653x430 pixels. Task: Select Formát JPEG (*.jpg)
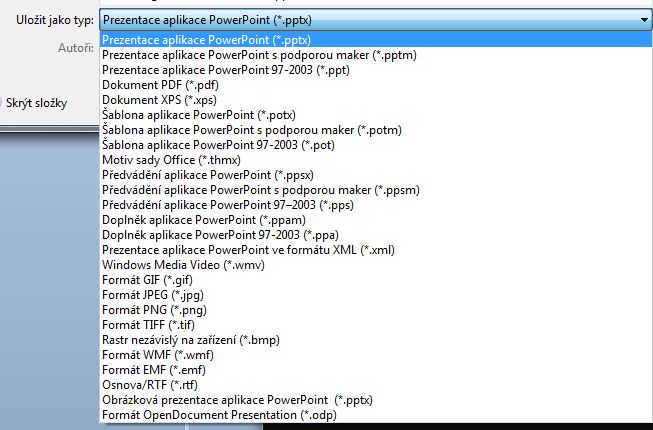(x=376, y=295)
